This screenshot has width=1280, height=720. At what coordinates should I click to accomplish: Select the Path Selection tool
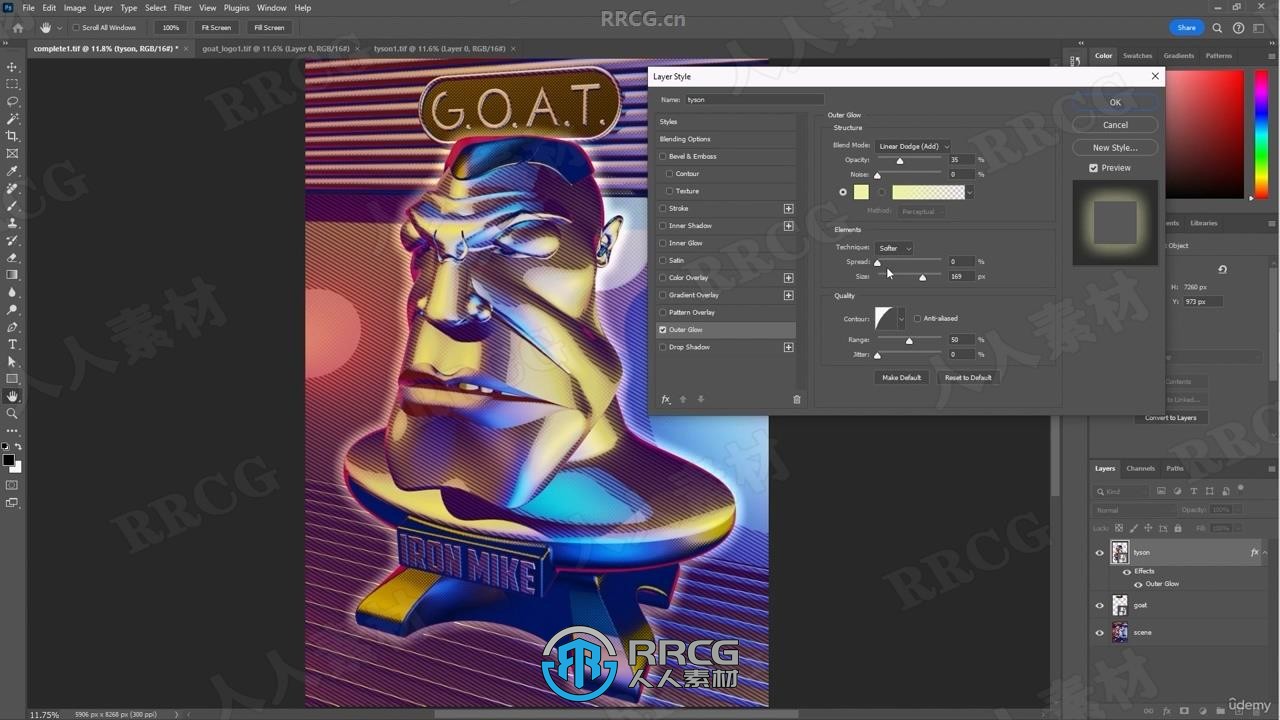(12, 361)
